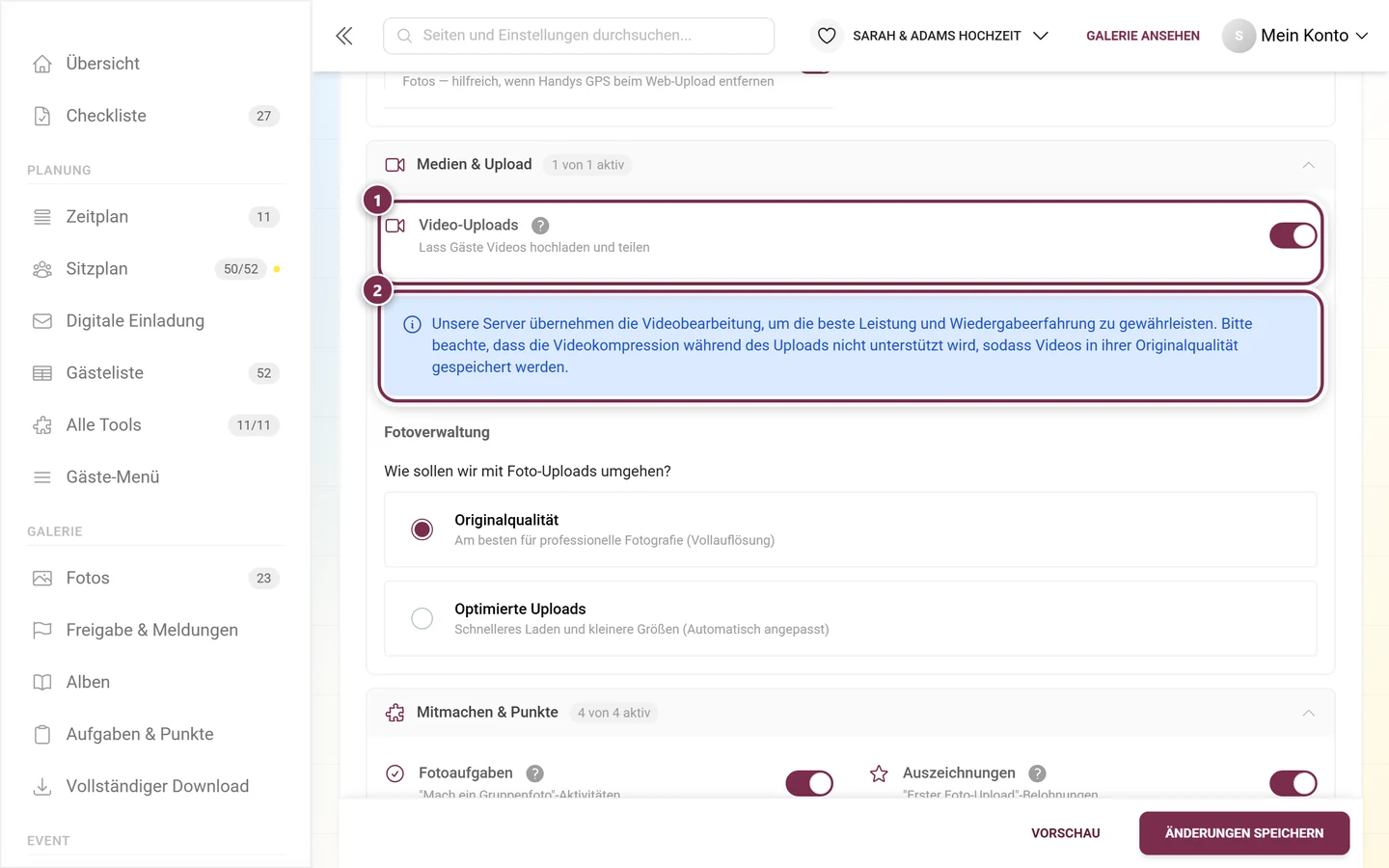Click the Gäste-Menü hamburger icon

(42, 477)
